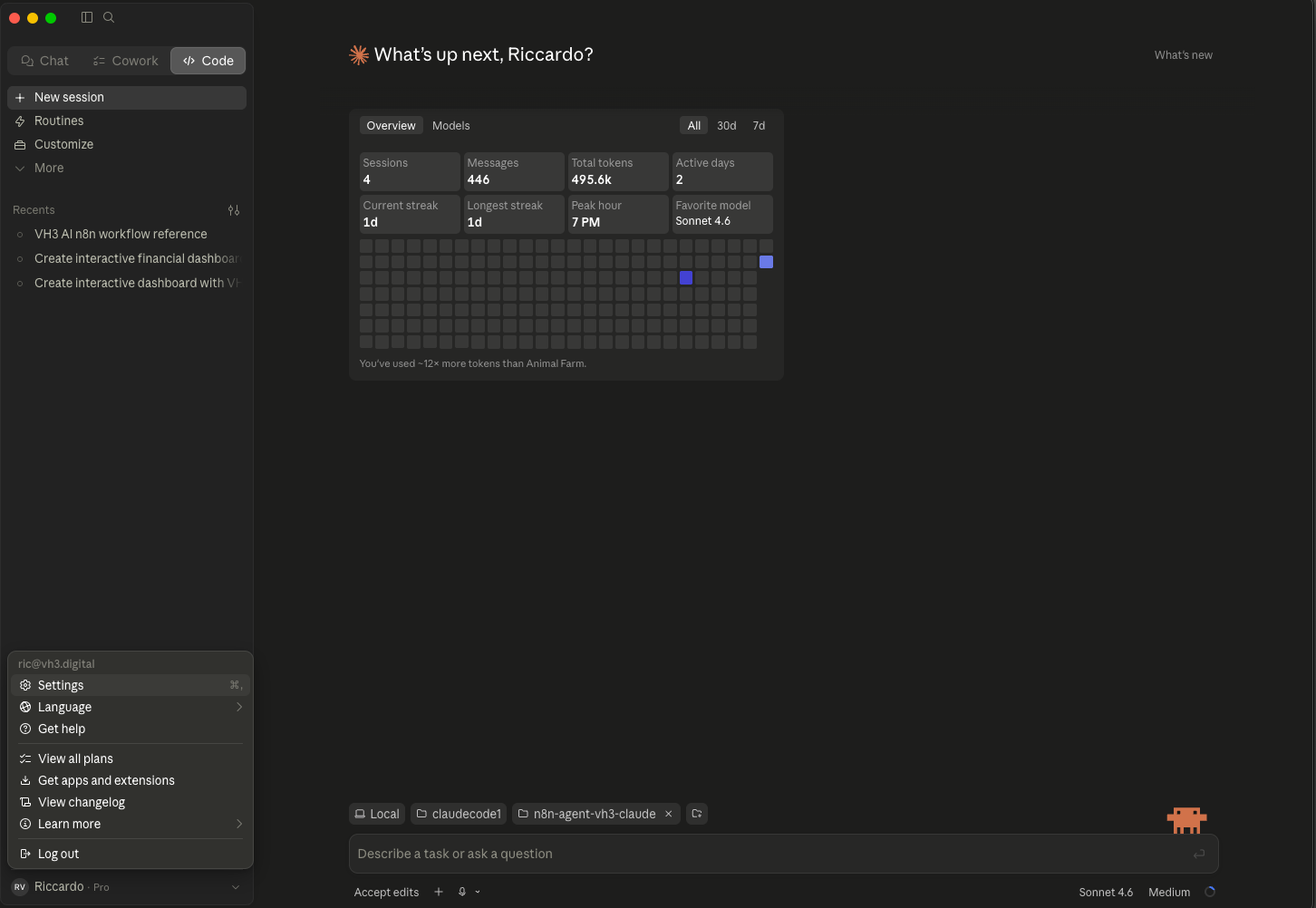The image size is (1316, 908).
Task: Open the search magnifier in title bar
Action: click(109, 17)
